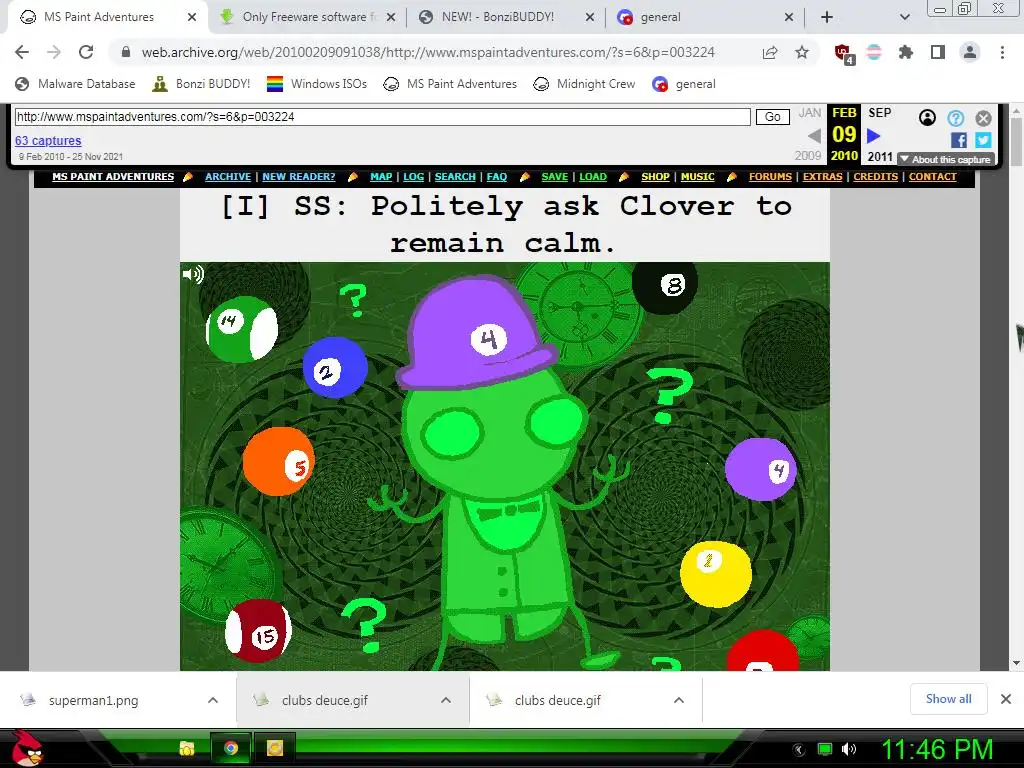This screenshot has height=768, width=1024.
Task: Click SAVE in the site nav
Action: coord(554,177)
